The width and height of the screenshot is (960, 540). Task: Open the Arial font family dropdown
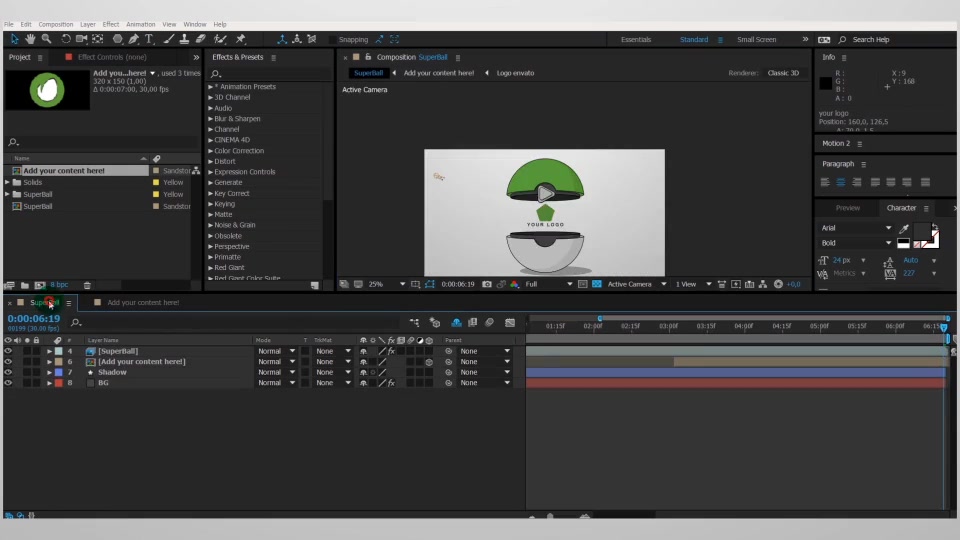[856, 228]
